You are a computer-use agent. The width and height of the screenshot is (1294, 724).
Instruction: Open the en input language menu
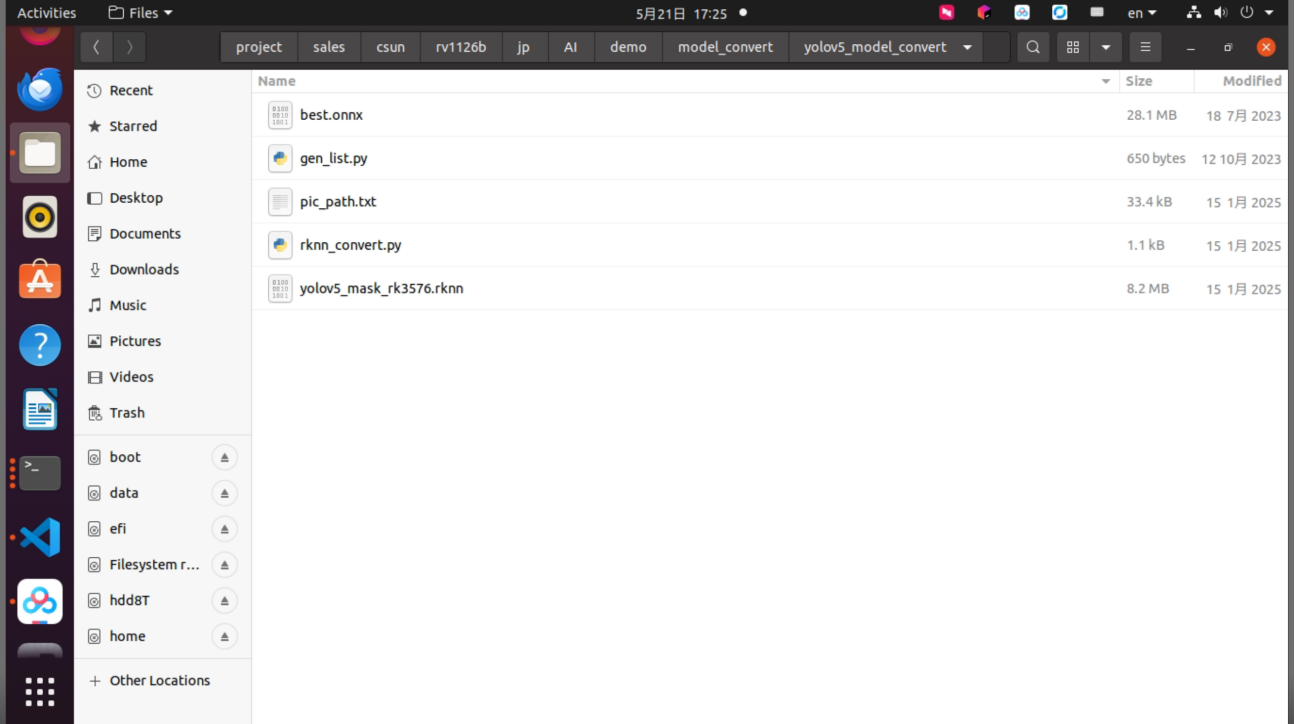pyautogui.click(x=1142, y=13)
